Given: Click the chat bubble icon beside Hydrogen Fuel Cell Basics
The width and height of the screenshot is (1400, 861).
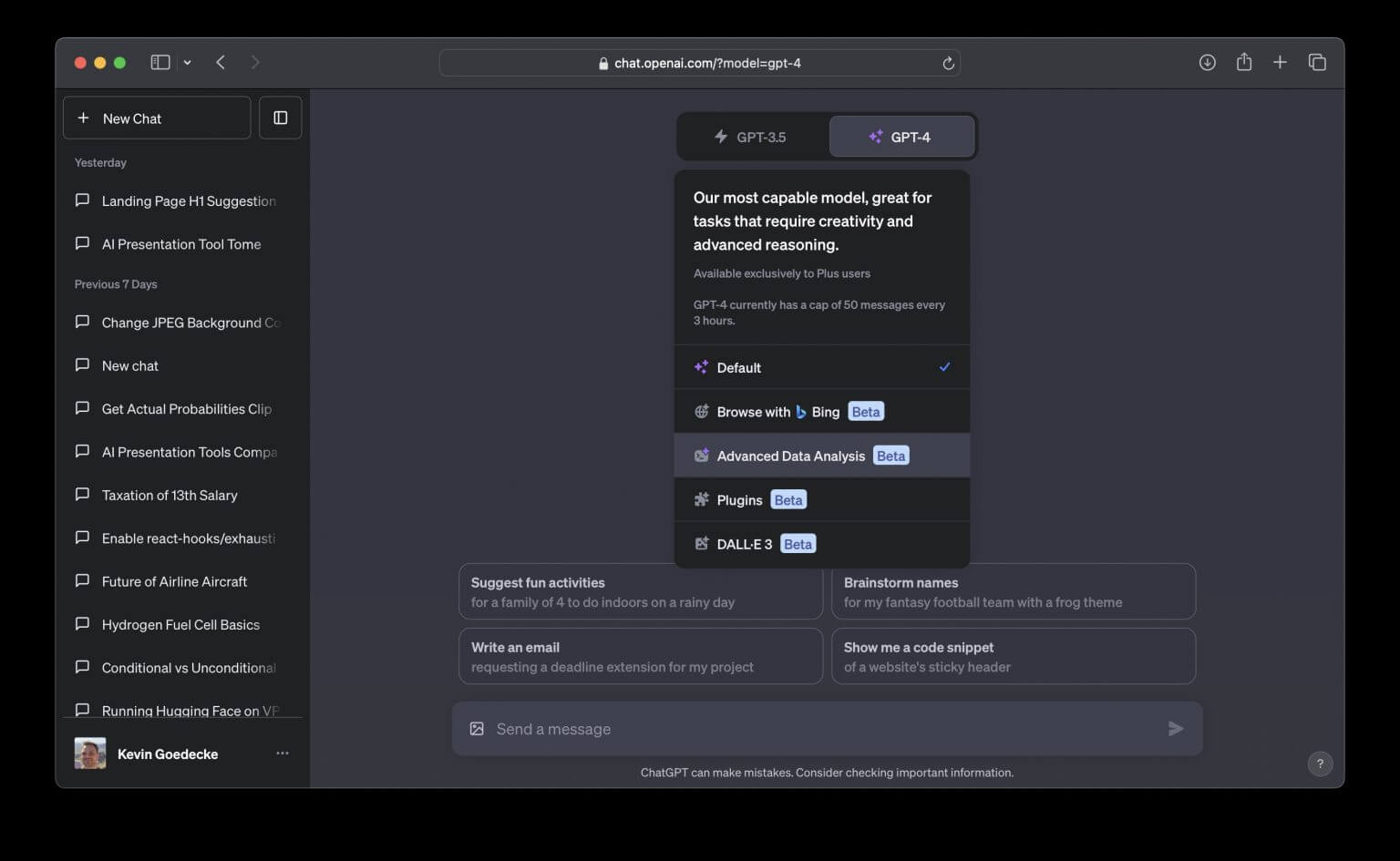Looking at the screenshot, I should tap(82, 624).
